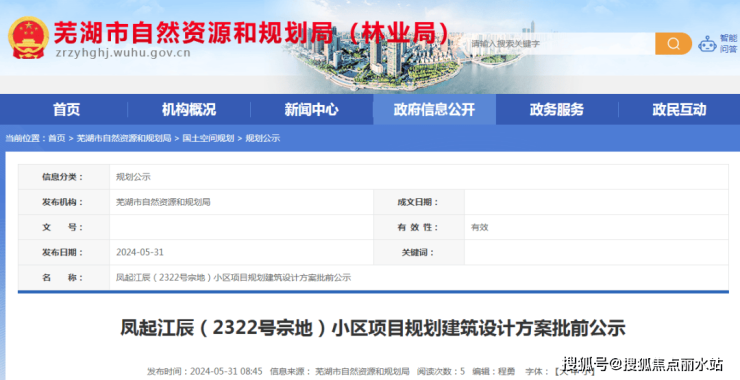
Task: Click the 信息来源 source text below headline
Action: point(340,372)
